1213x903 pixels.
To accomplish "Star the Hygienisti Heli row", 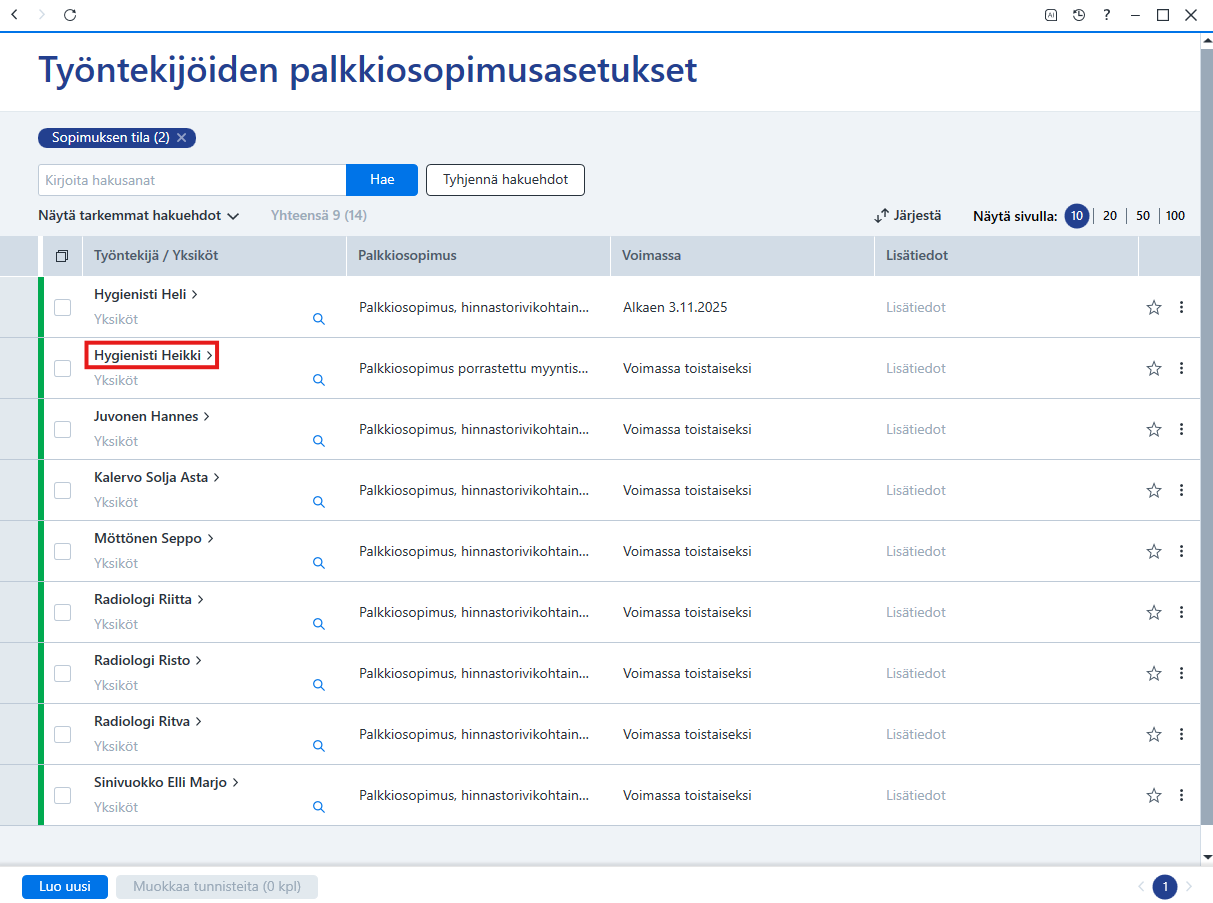I will (x=1154, y=307).
